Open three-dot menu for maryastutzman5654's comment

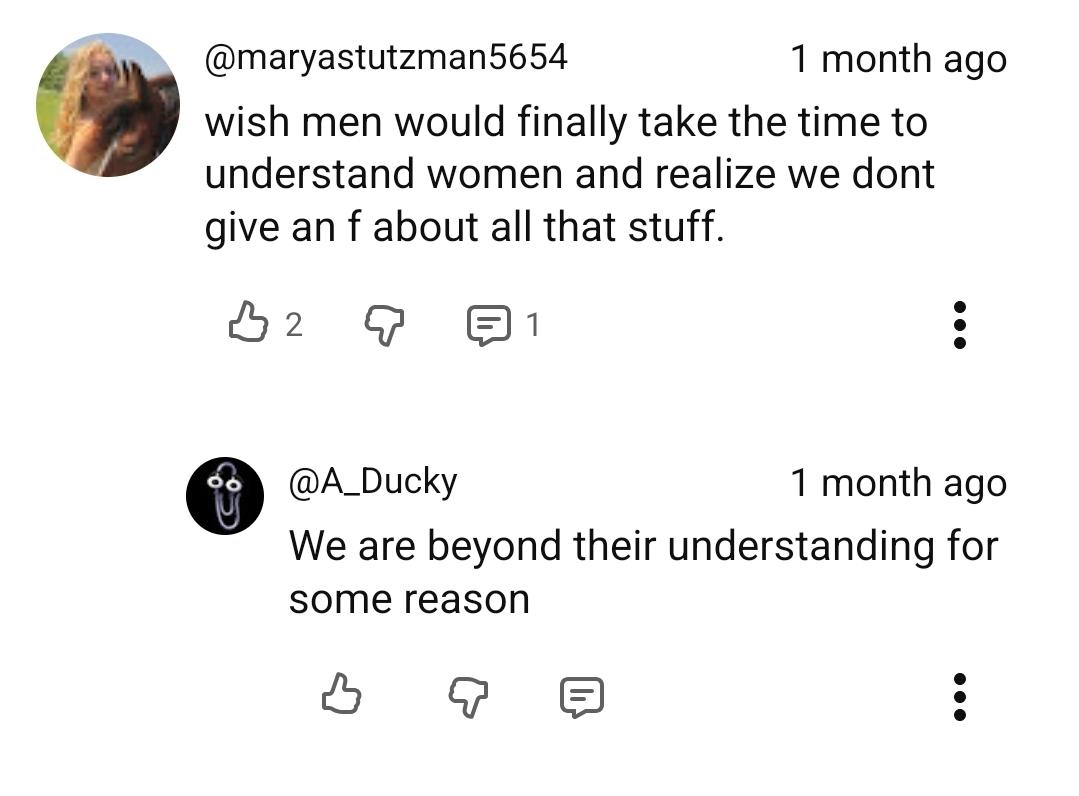click(x=959, y=325)
